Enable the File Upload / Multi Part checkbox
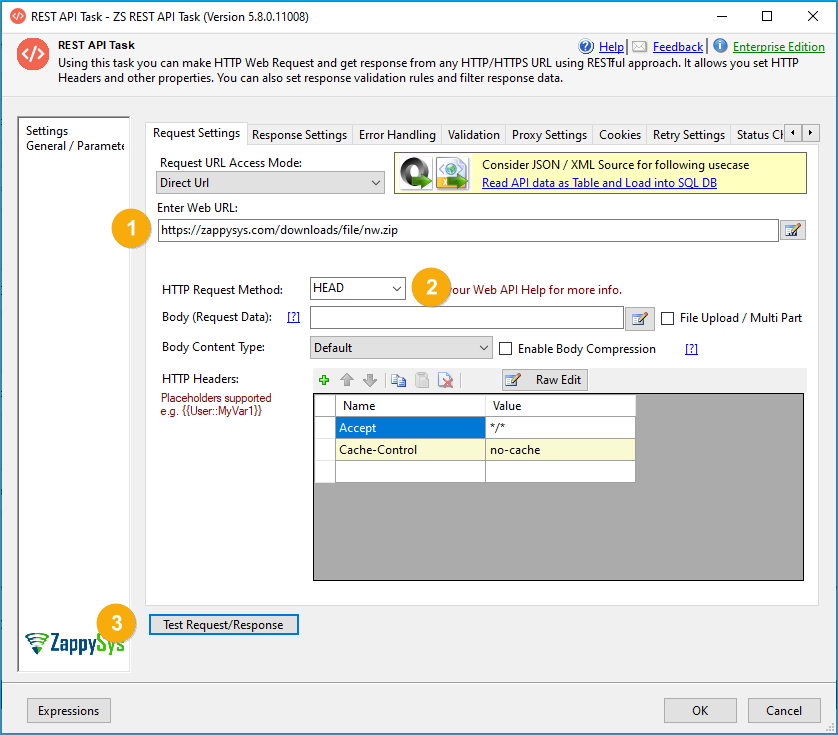838x735 pixels. [668, 318]
